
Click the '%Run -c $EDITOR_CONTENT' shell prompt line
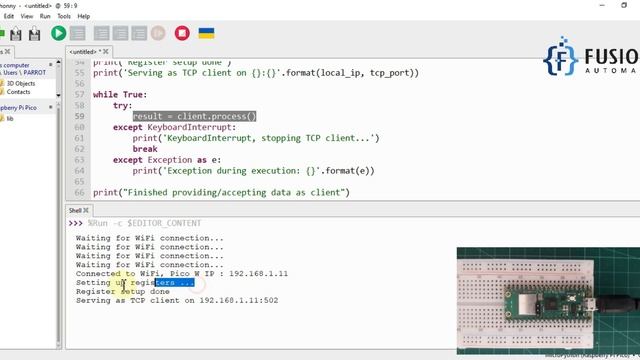[144, 223]
